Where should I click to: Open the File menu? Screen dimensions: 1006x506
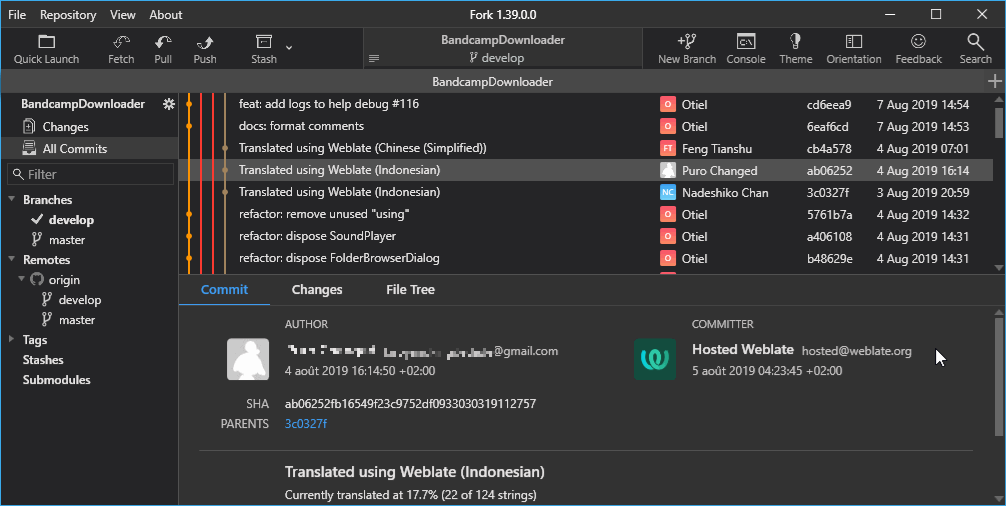(17, 15)
